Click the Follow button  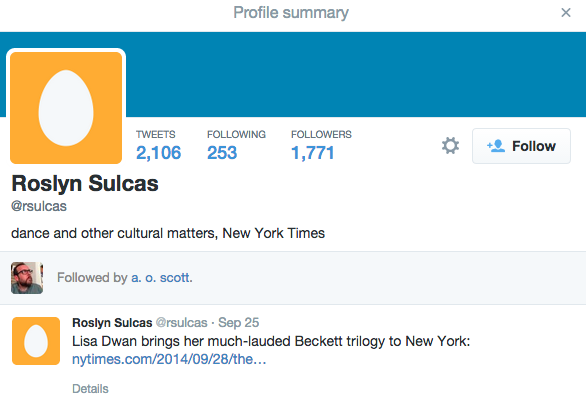coord(521,146)
